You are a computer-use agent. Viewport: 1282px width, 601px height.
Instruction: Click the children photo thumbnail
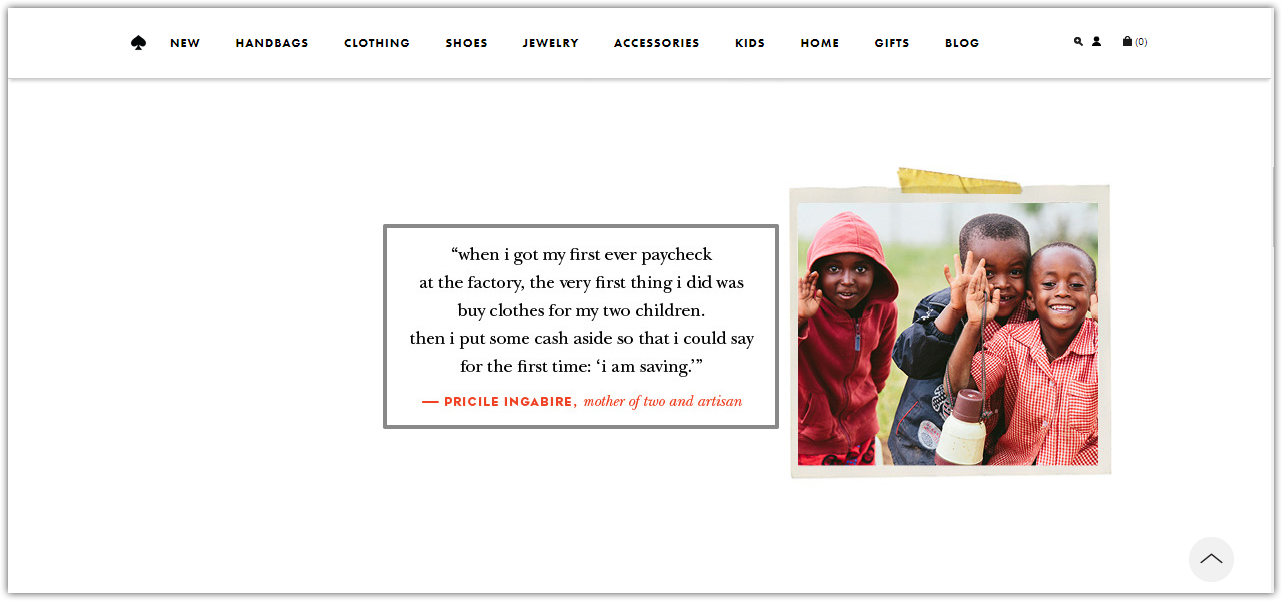pyautogui.click(x=949, y=333)
